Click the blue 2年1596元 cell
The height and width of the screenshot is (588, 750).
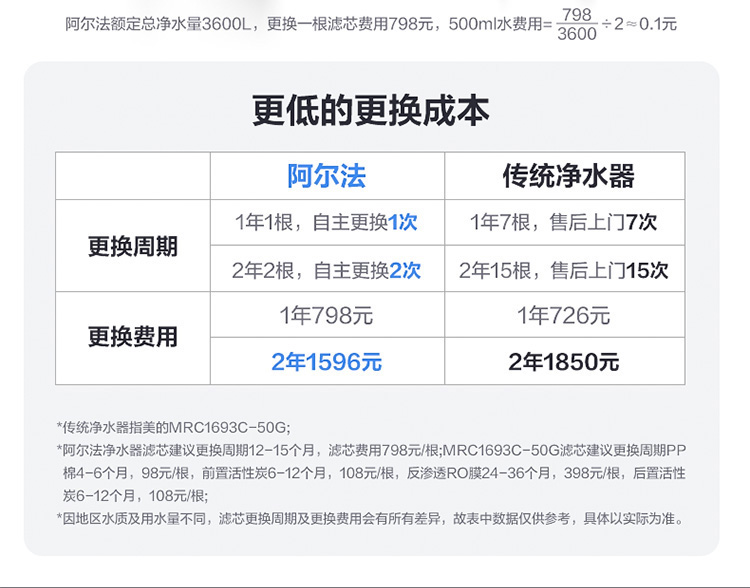coord(326,362)
